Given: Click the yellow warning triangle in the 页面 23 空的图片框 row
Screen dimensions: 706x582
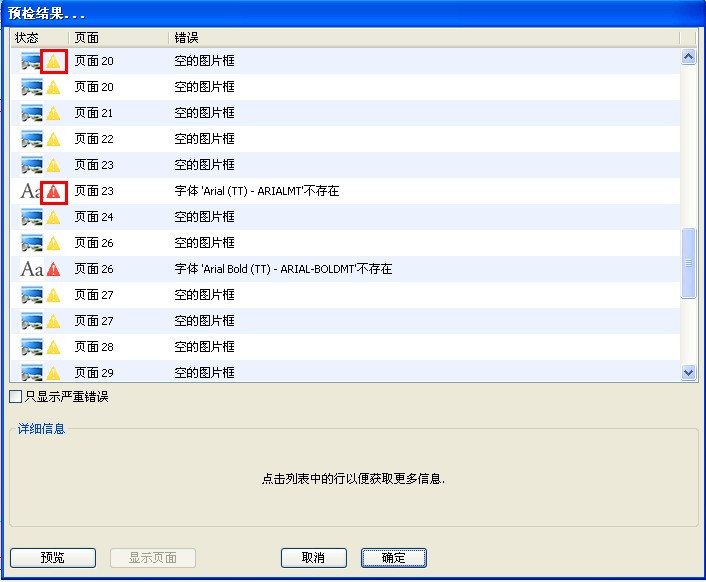Looking at the screenshot, I should tap(53, 166).
